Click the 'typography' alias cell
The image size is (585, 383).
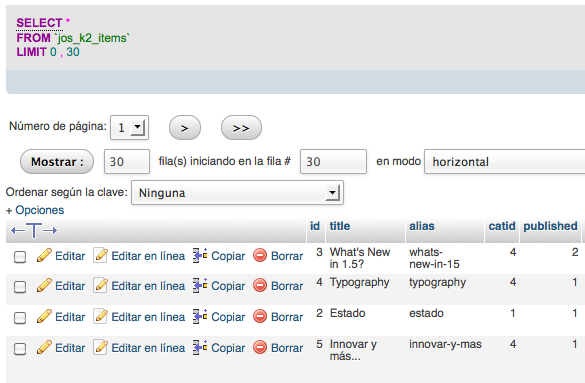pyautogui.click(x=437, y=282)
